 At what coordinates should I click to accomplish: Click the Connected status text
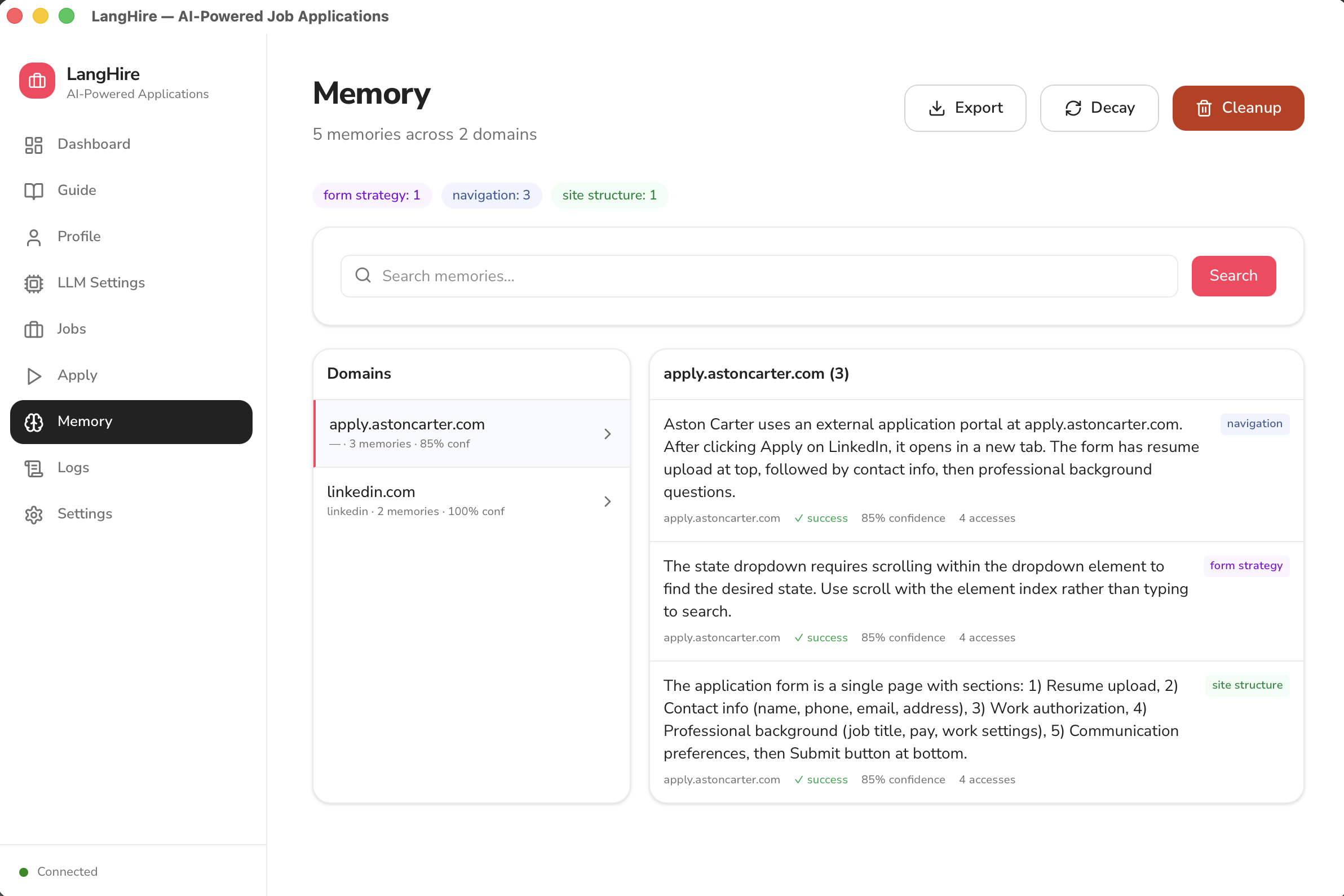(68, 872)
